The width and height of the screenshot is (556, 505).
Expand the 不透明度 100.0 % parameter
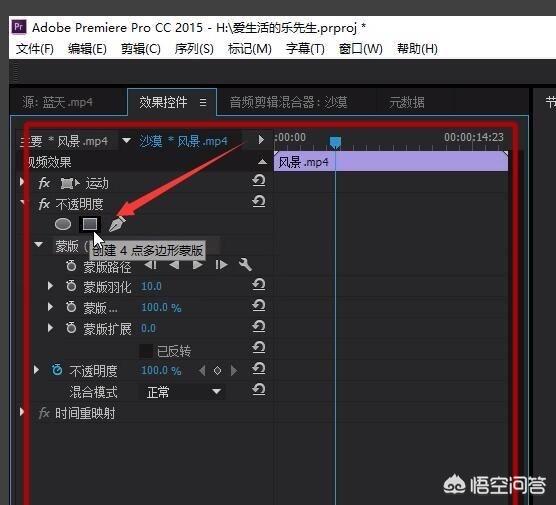click(x=36, y=370)
